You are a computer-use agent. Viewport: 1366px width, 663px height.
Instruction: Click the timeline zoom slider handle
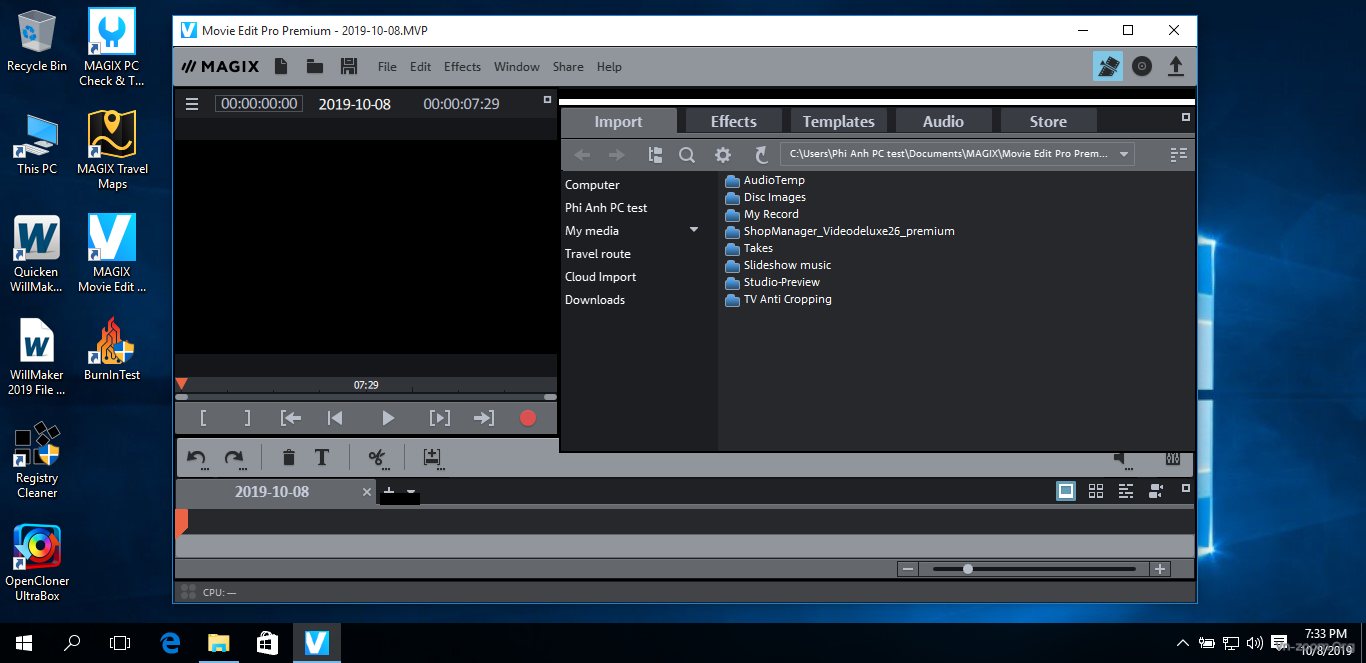[x=967, y=569]
